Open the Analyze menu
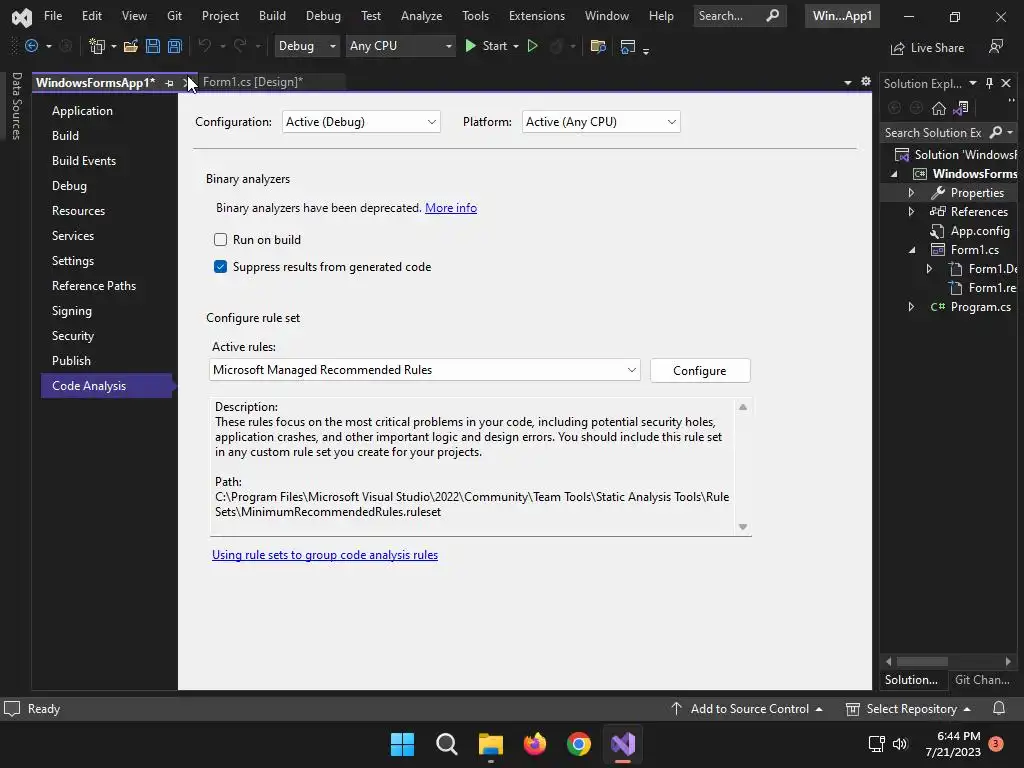 coord(421,16)
